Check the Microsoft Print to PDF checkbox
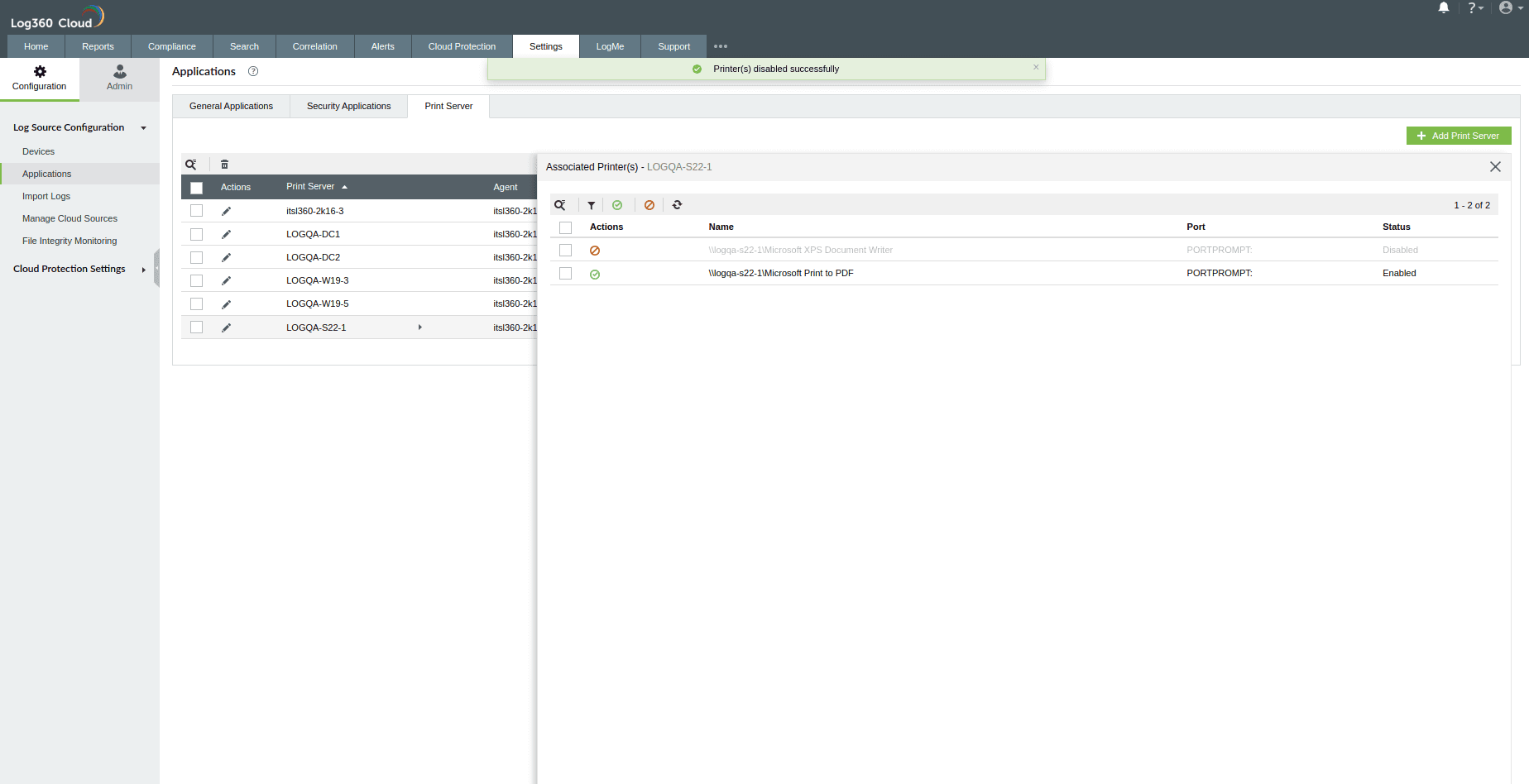This screenshot has width=1529, height=784. pyautogui.click(x=566, y=273)
